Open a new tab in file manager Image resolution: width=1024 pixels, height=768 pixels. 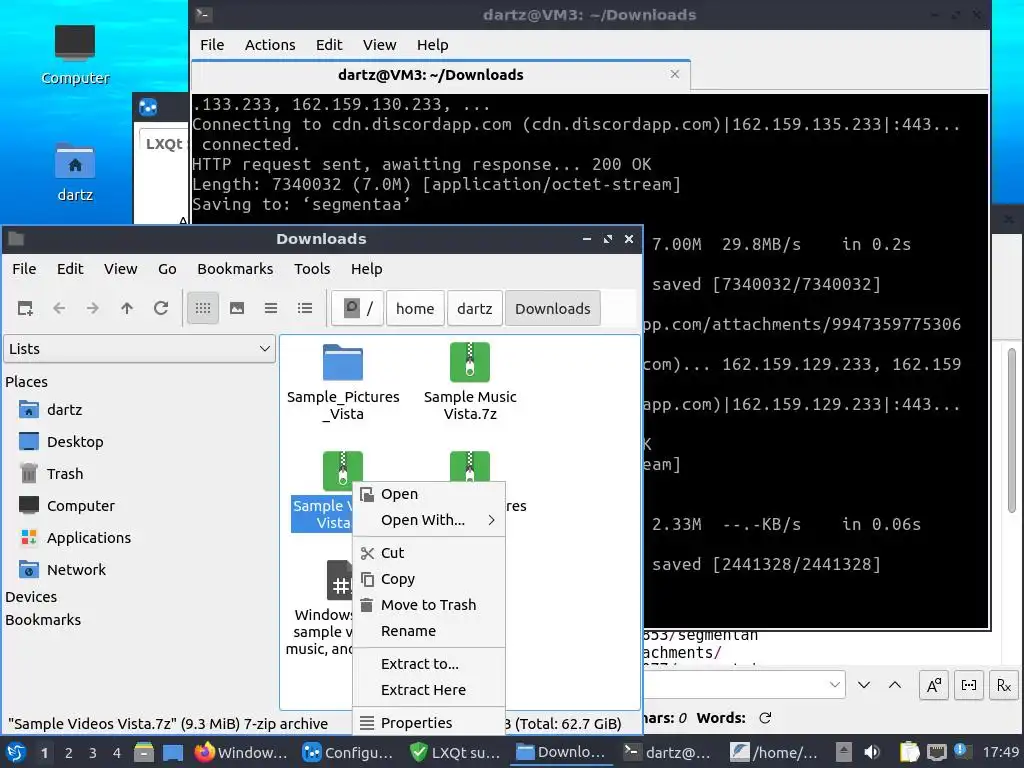(x=25, y=308)
